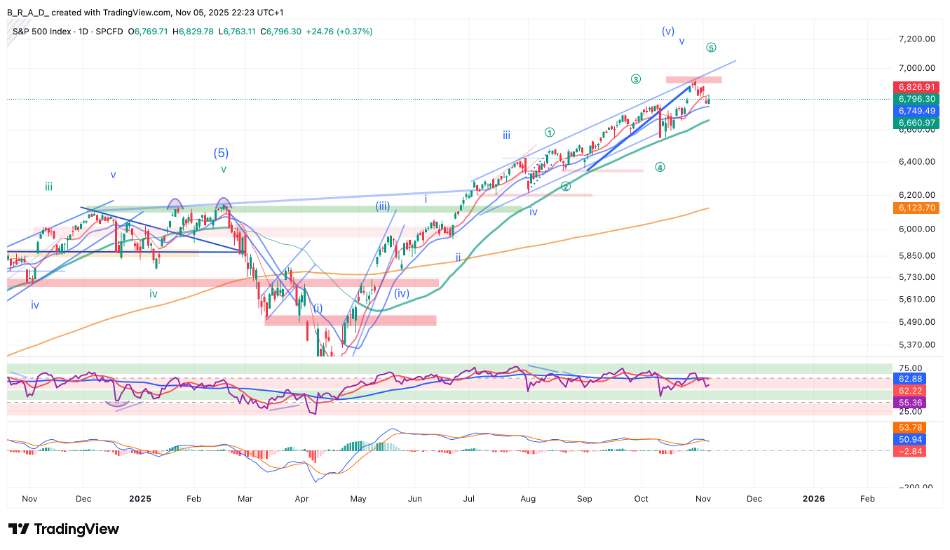Click the blue 6,749.49 price tag
950x550 pixels.
tap(916, 111)
